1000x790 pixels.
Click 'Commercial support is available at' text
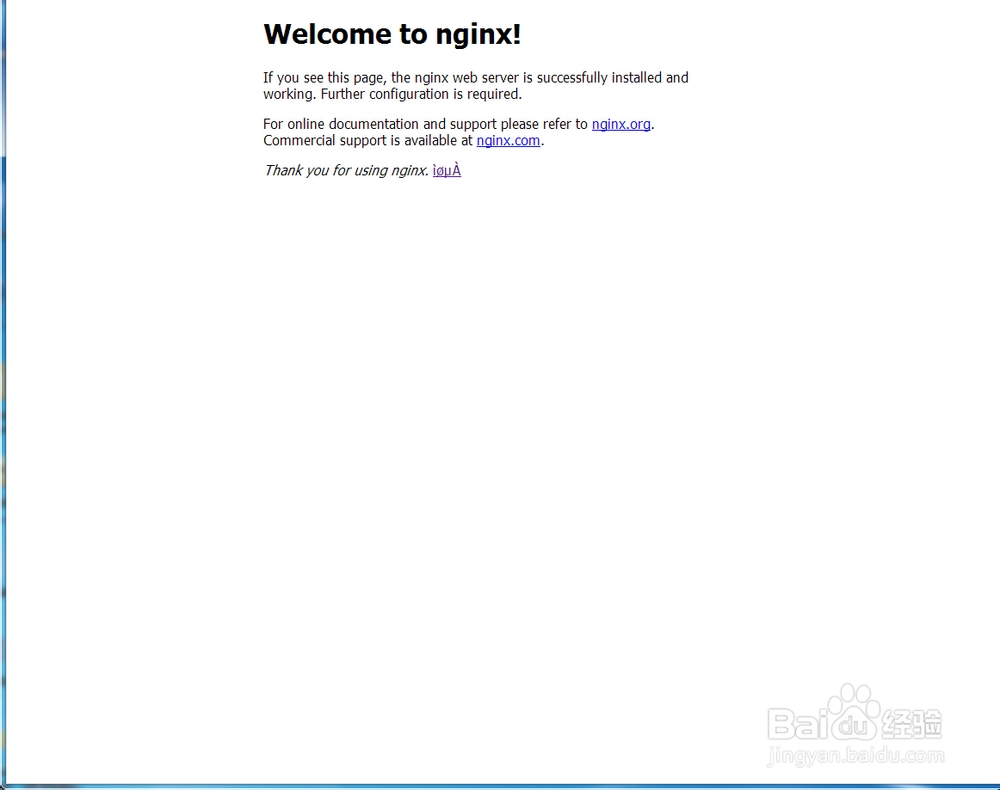pyautogui.click(x=368, y=141)
